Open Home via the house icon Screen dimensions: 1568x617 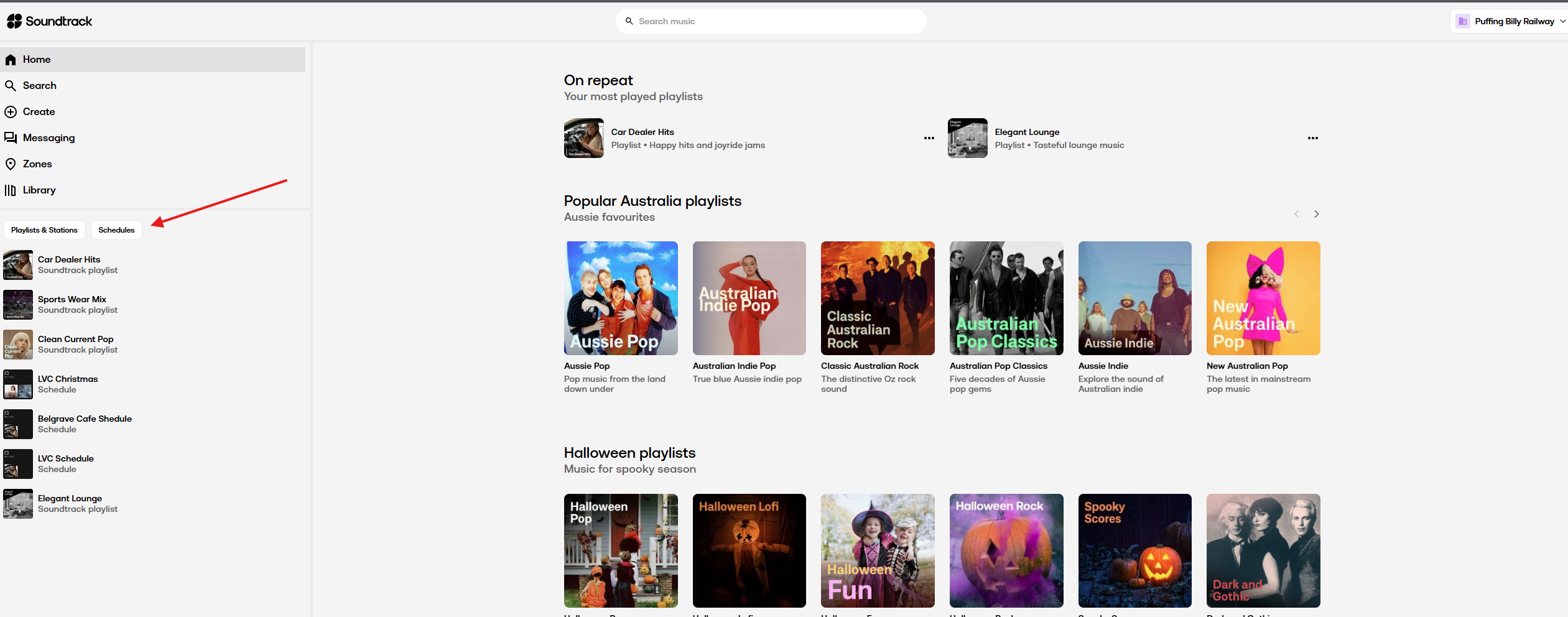[x=11, y=60]
